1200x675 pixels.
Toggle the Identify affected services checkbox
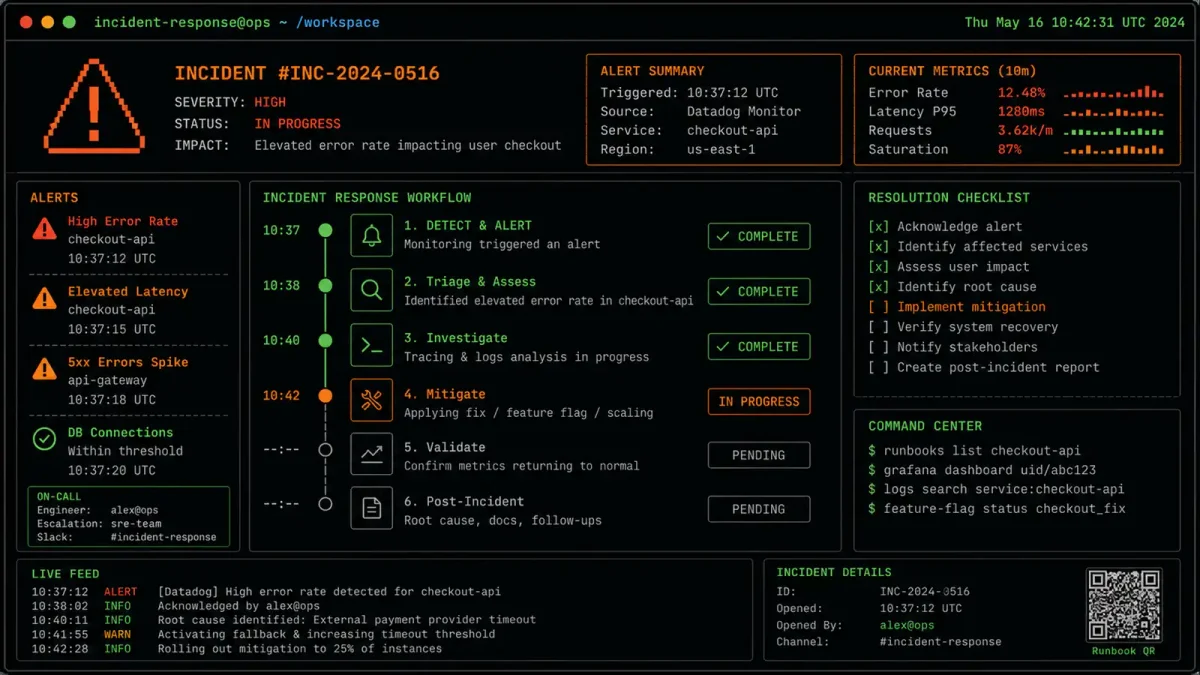[x=878, y=247]
